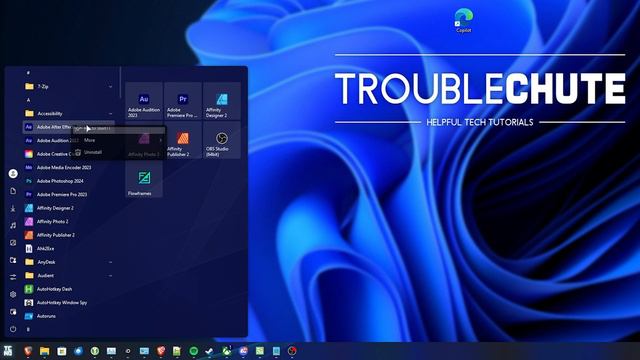Select the top highlighted context menu entry
Viewport: 640px width, 360px height.
pos(119,130)
